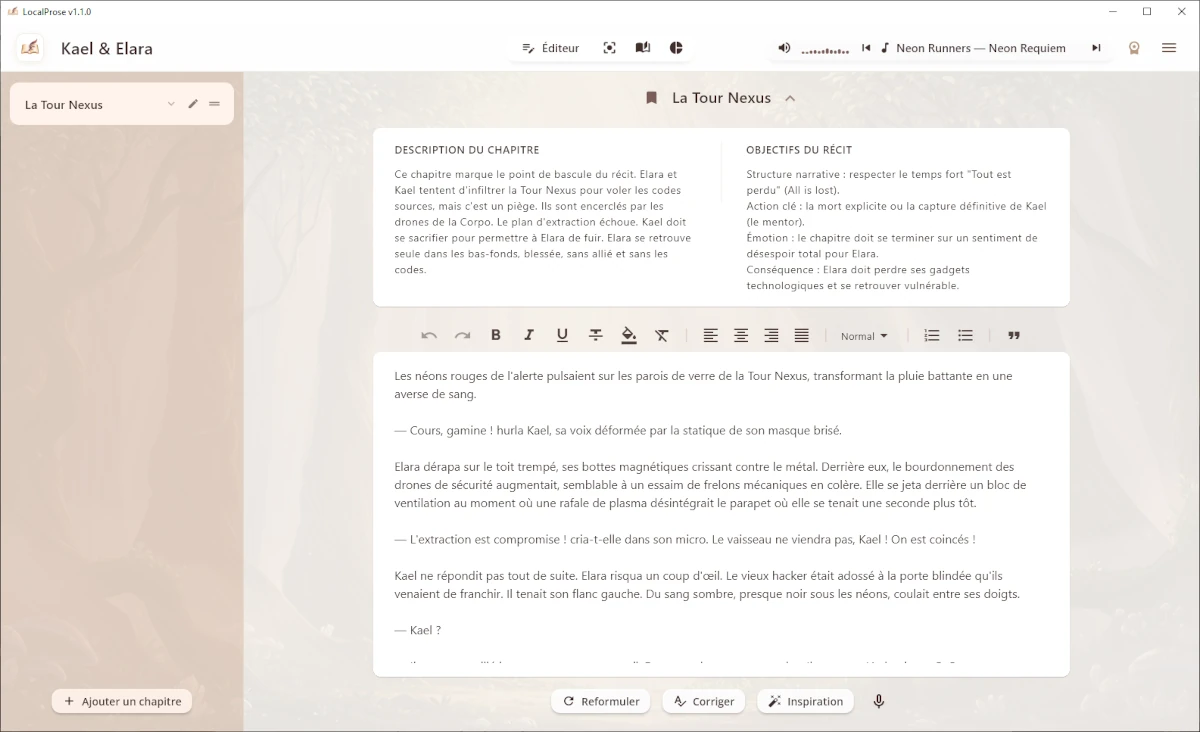Rename La Tour Nexus with pencil icon
Viewport: 1200px width, 732px height.
click(x=193, y=104)
